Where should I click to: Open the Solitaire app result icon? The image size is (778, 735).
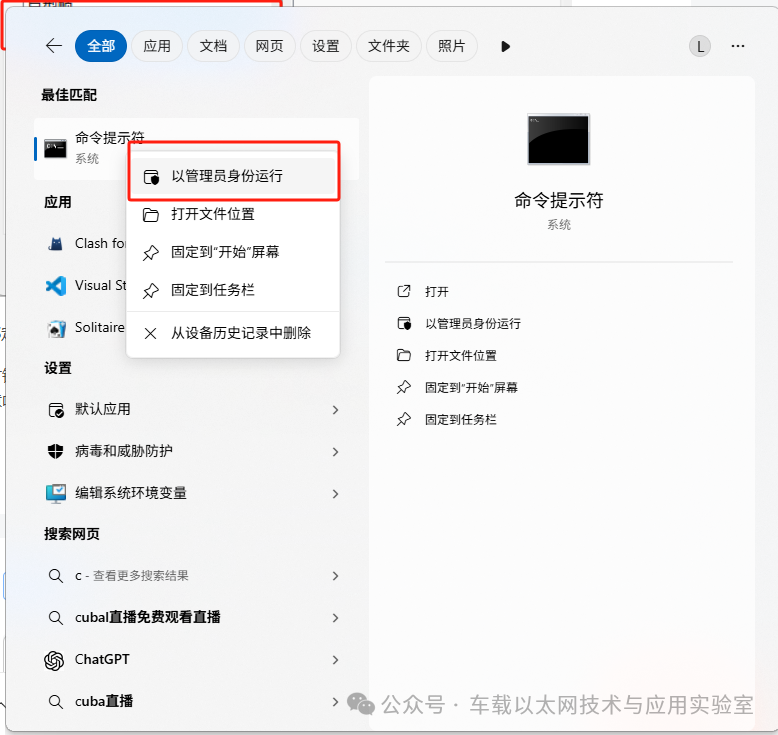tap(56, 328)
